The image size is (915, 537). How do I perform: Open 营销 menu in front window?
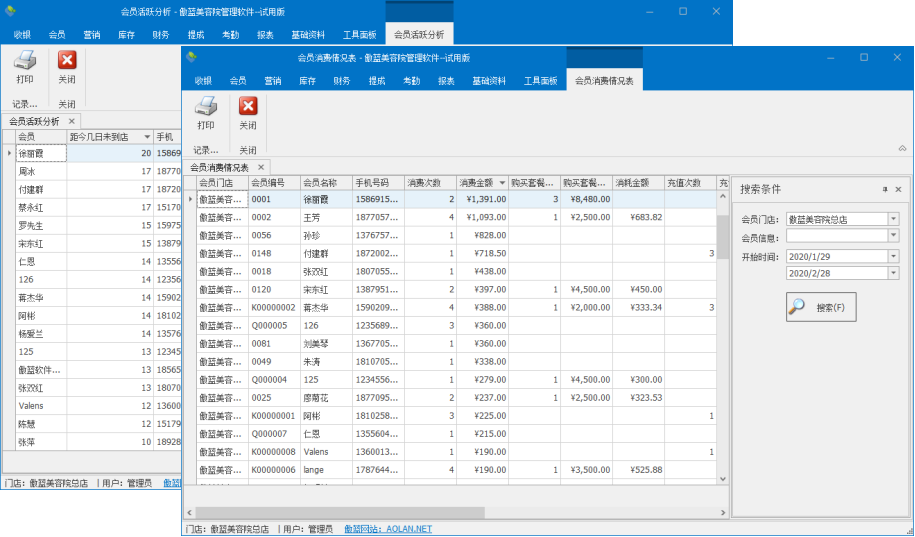tap(273, 81)
